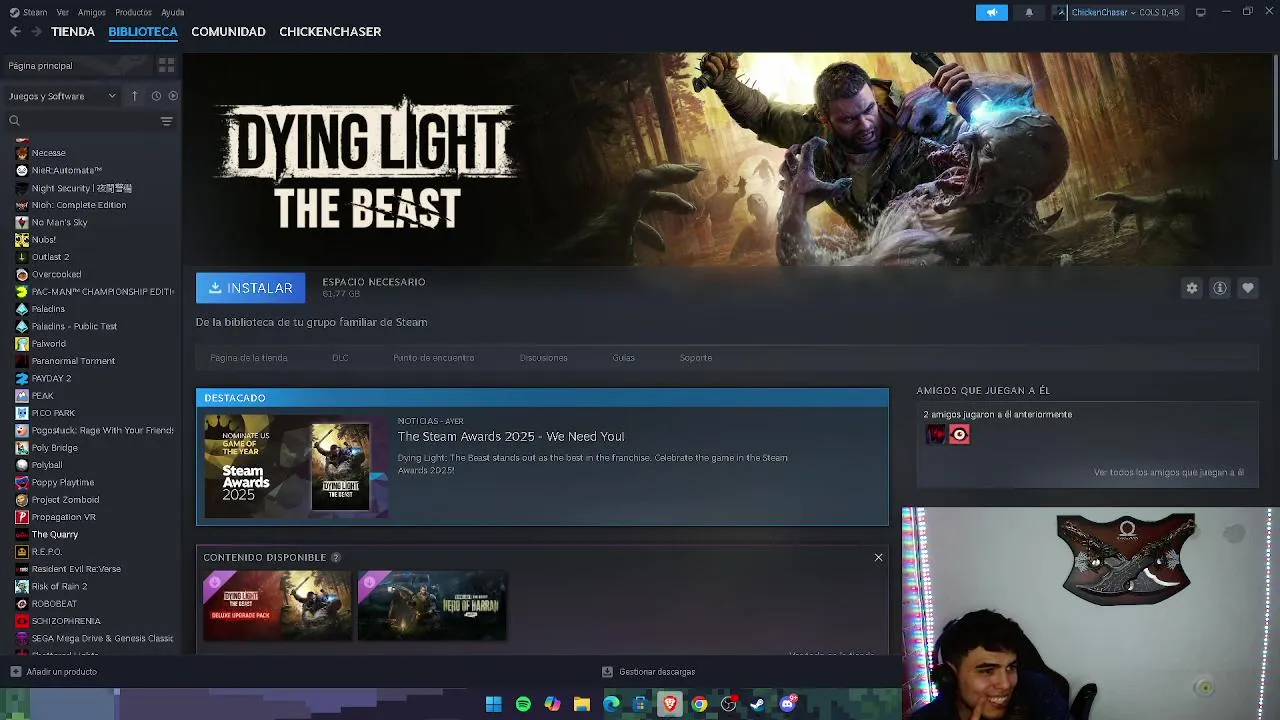Open OBS Studio from the taskbar
The width and height of the screenshot is (1280, 720).
point(729,704)
